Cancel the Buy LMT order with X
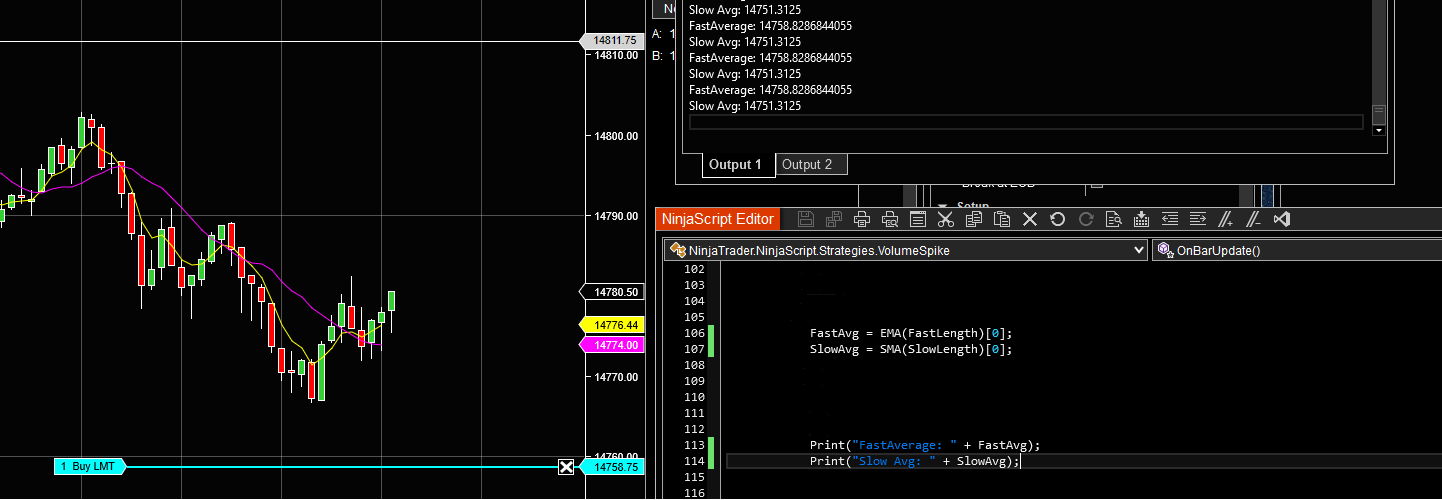This screenshot has width=1442, height=500. 566,467
